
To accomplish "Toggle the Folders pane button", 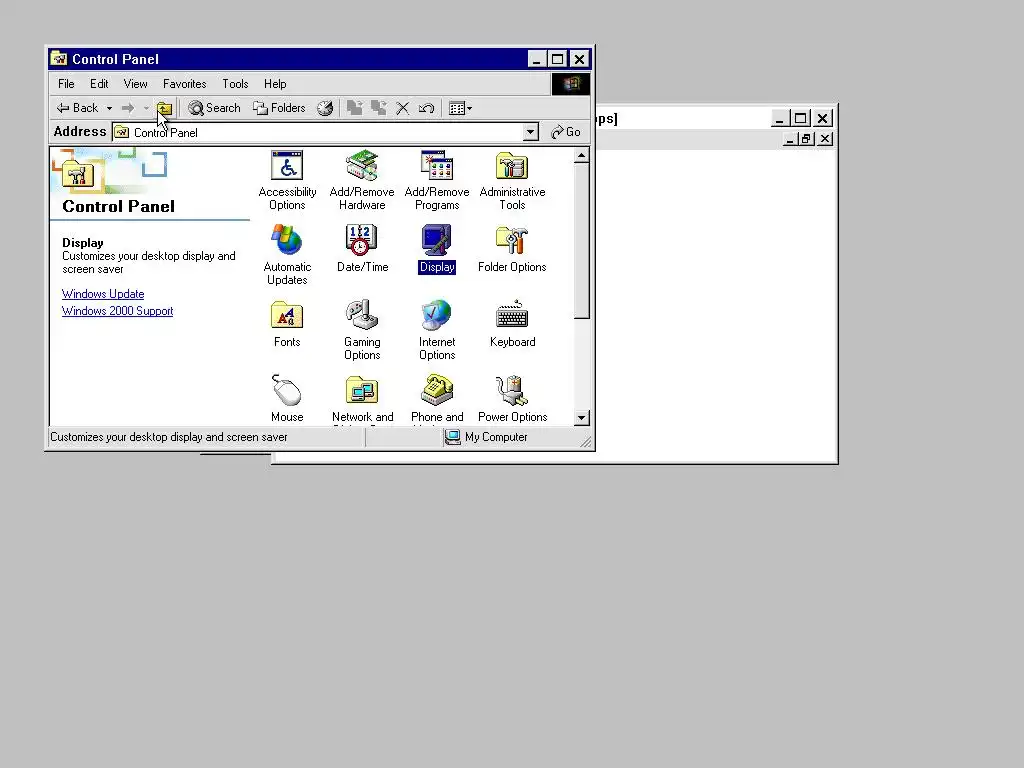I will (x=280, y=108).
